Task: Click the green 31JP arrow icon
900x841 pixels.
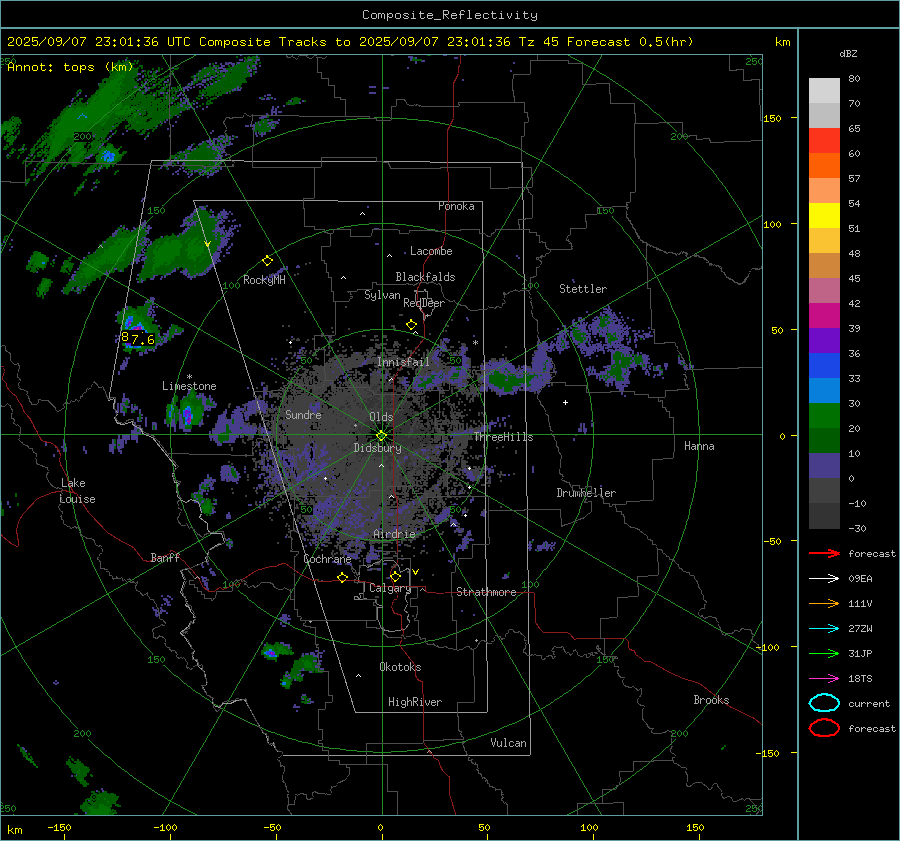Action: [x=824, y=653]
